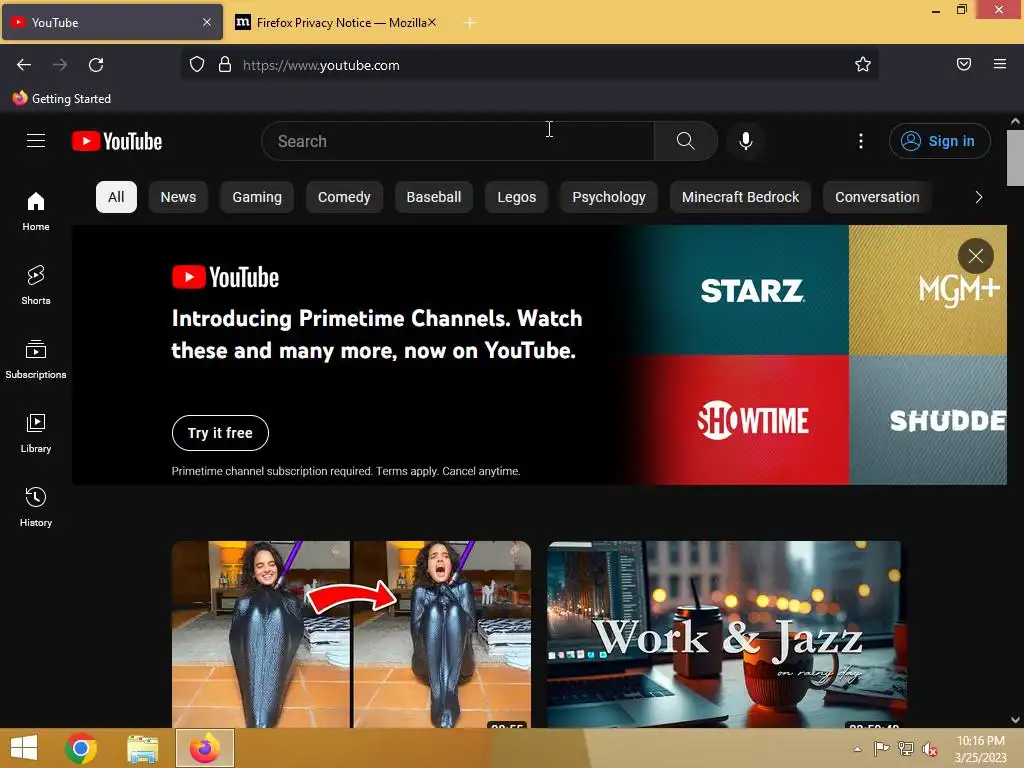Screen dimensions: 1024x768
Task: Open Firefox application menu
Action: (1000, 64)
